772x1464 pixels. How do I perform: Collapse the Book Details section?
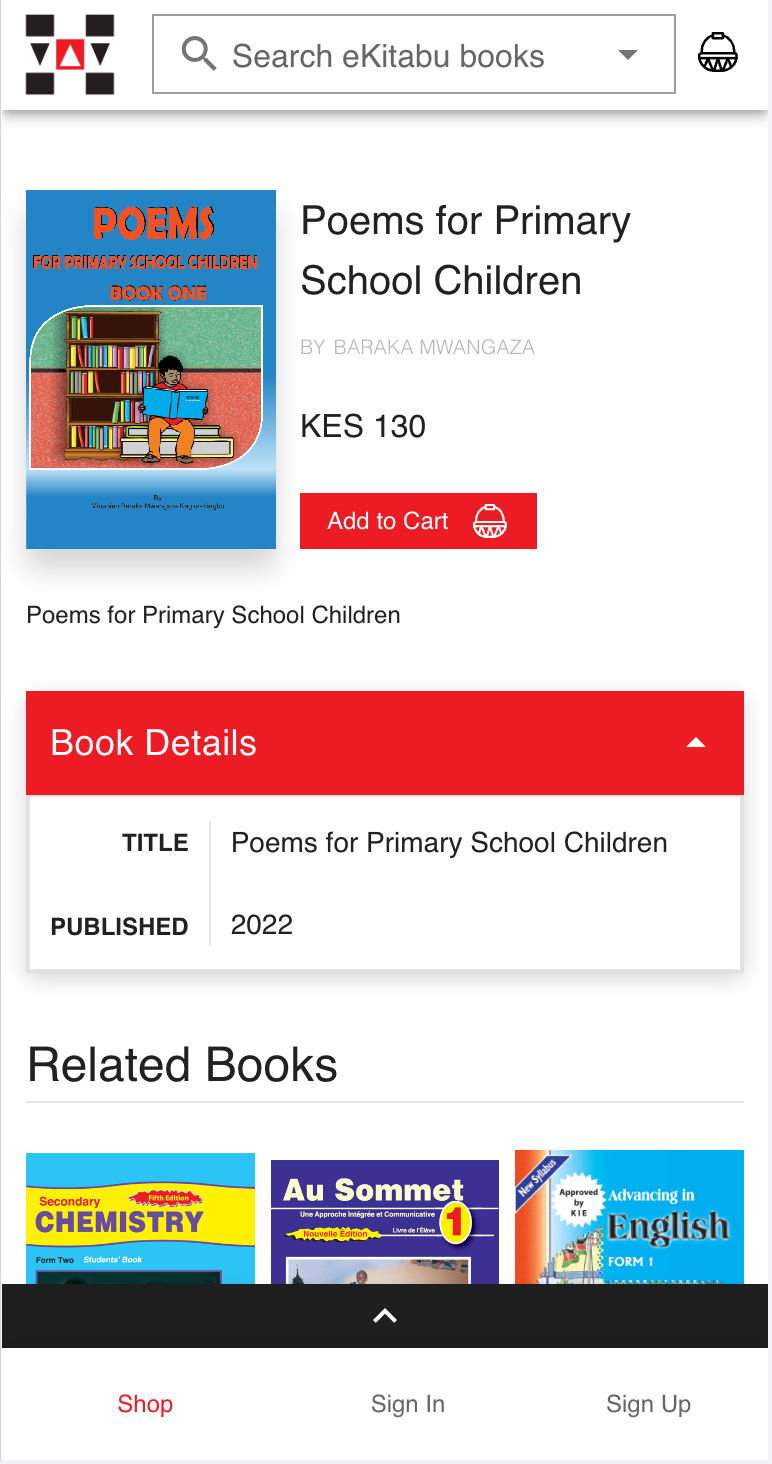pos(695,743)
